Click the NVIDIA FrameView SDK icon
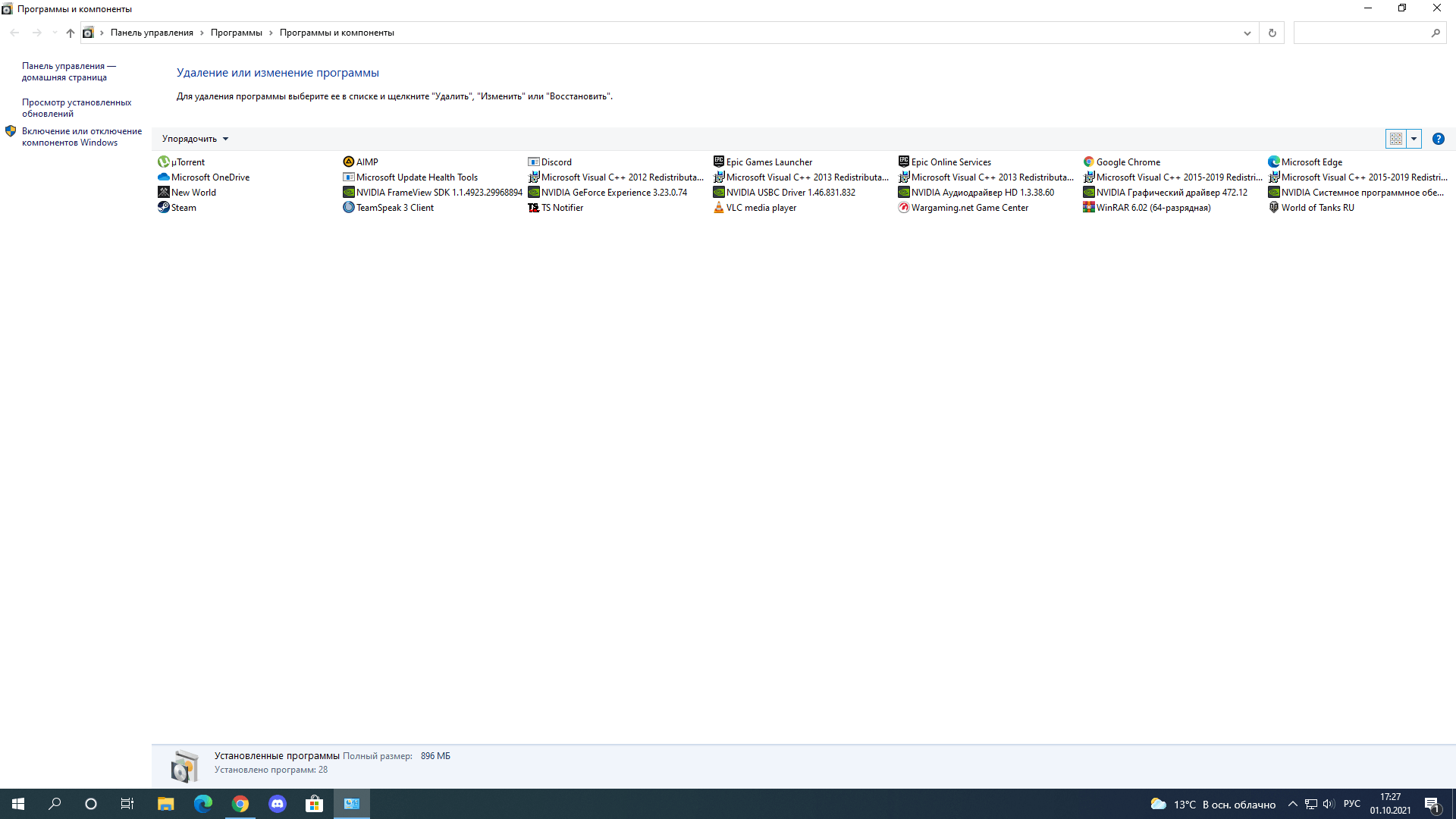This screenshot has width=1456, height=819. (349, 192)
